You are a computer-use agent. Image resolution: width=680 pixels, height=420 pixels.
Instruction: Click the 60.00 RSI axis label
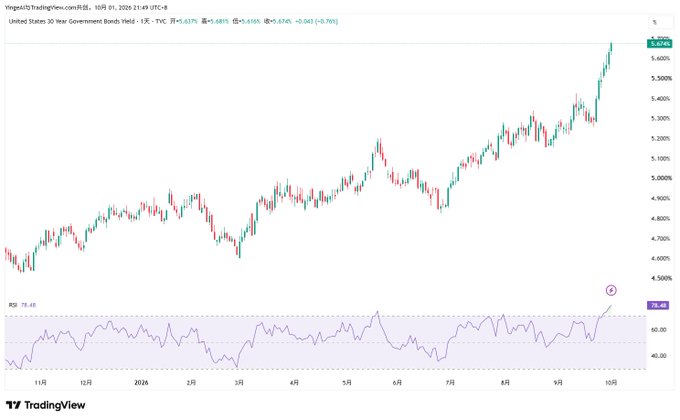pyautogui.click(x=659, y=330)
